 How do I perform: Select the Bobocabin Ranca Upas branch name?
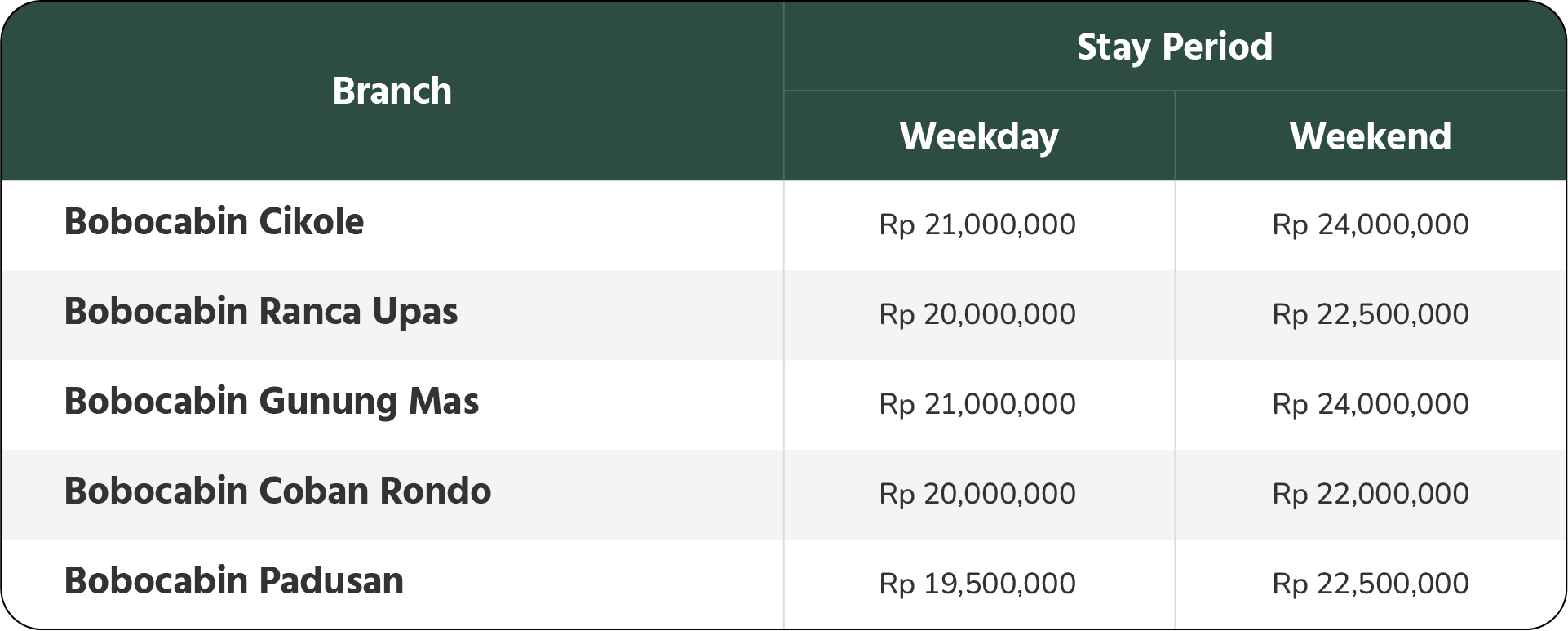[x=261, y=312]
